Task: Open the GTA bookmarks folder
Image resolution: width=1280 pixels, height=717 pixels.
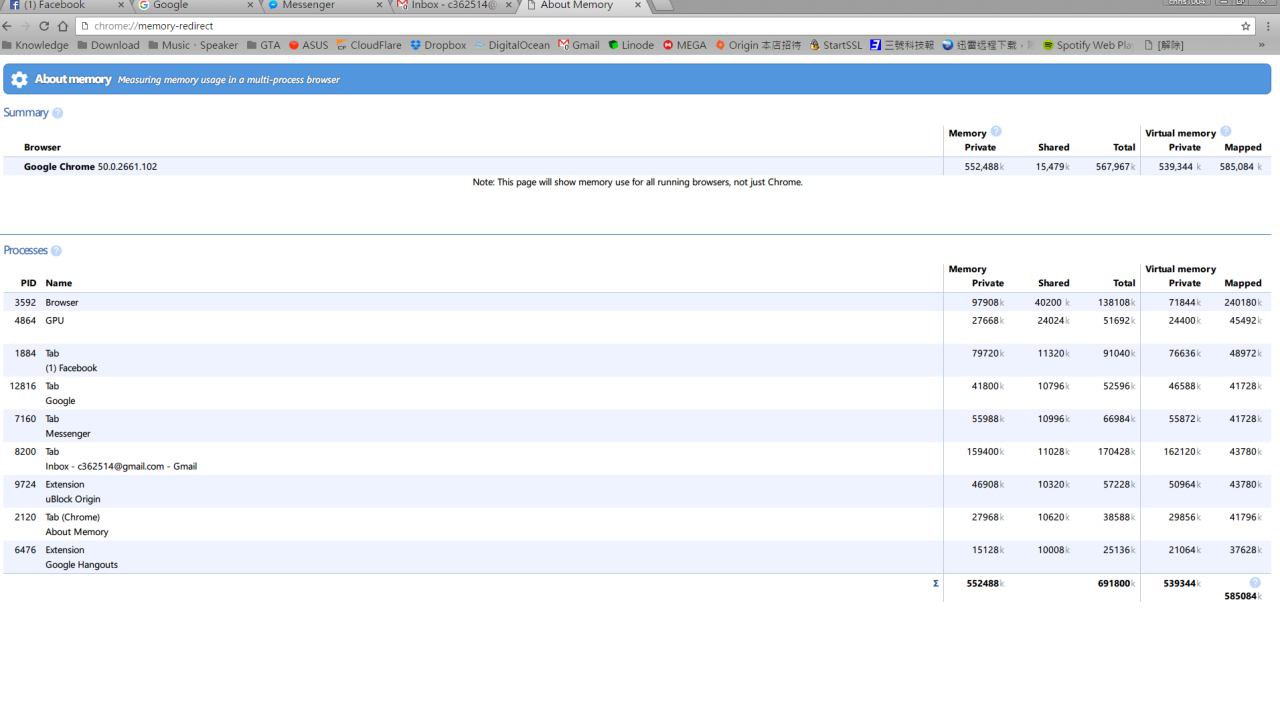Action: coord(263,45)
